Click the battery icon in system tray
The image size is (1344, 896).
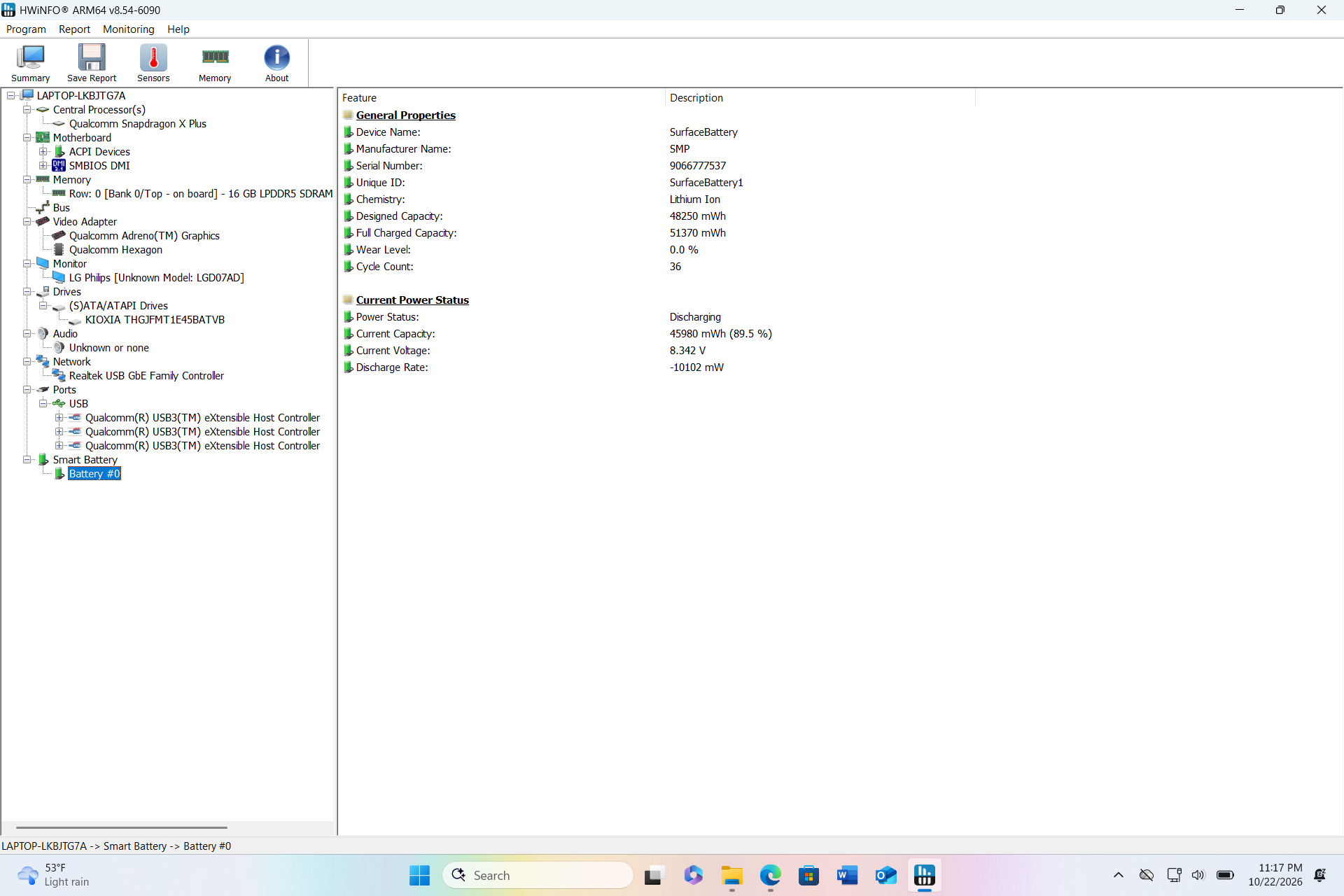coord(1225,875)
